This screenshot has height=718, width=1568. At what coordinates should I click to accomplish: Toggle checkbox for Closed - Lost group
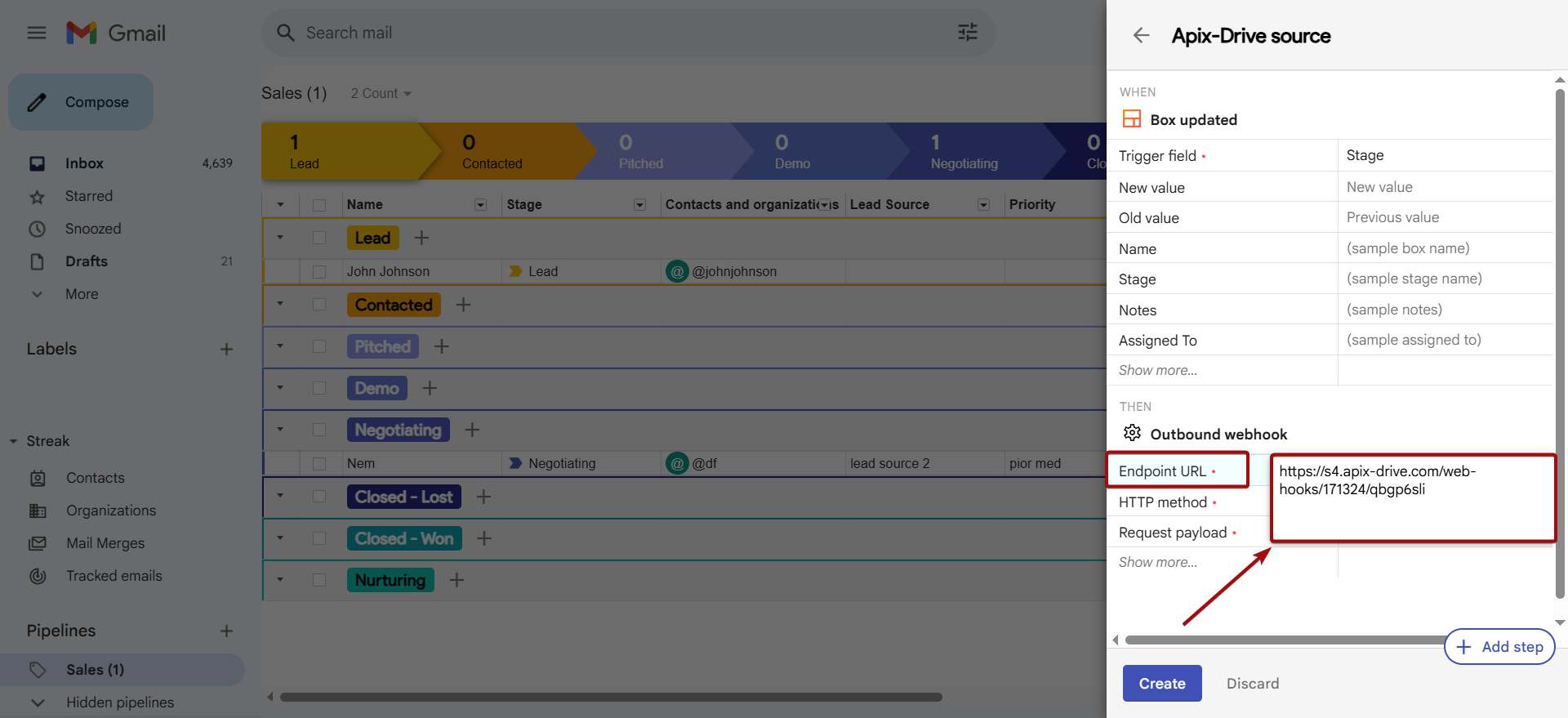point(319,497)
